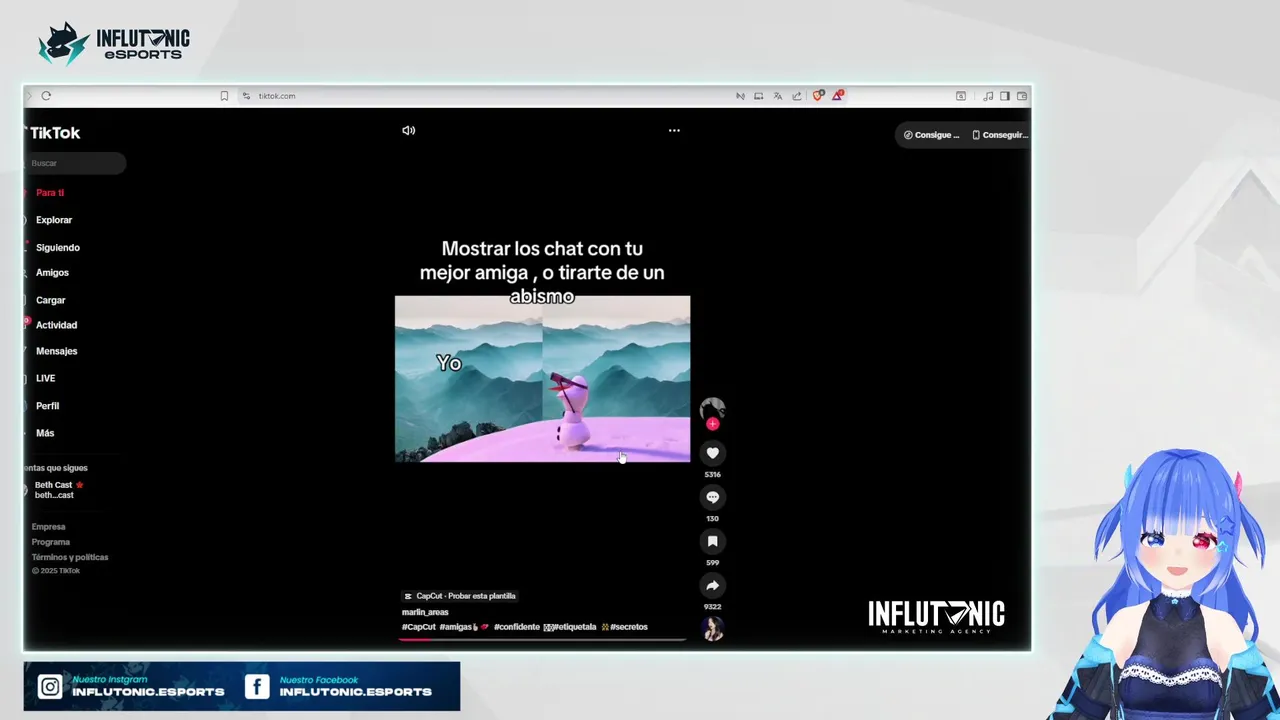This screenshot has width=1280, height=720.
Task: Open the Brave Rewards triangle icon
Action: coord(837,96)
